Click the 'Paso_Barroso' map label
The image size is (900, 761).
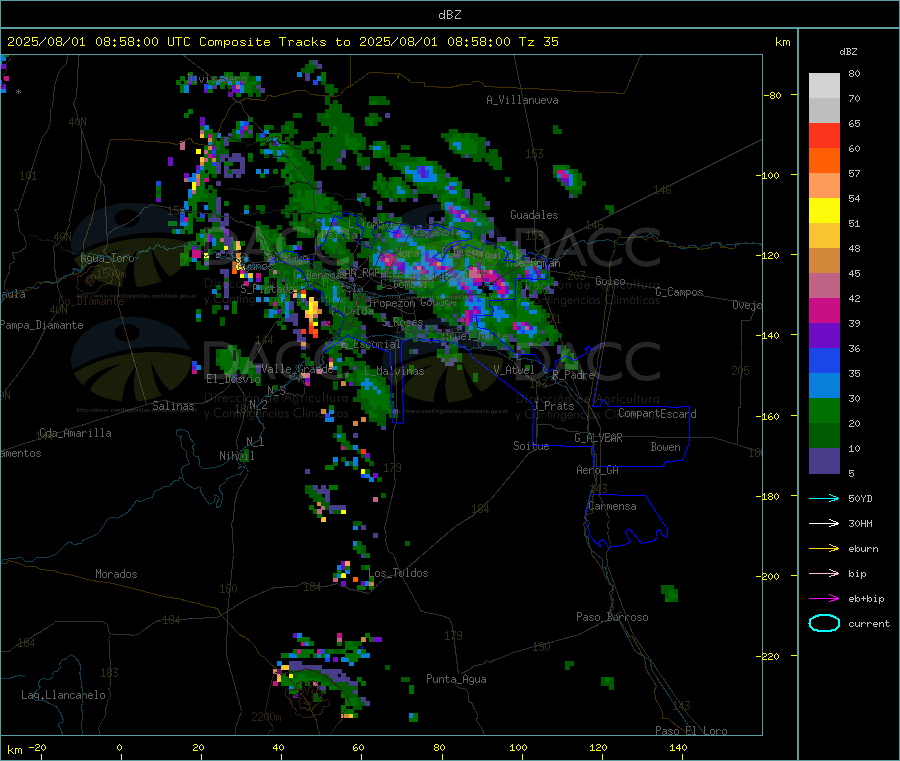612,618
